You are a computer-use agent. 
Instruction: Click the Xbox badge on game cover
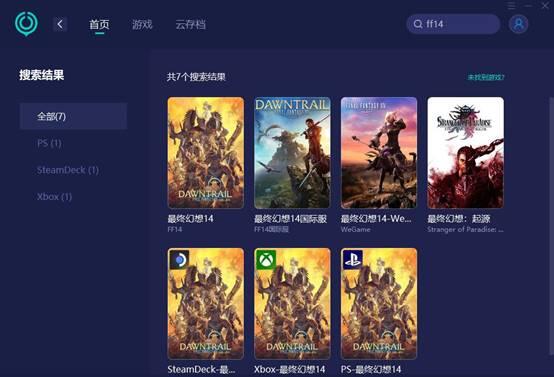pos(265,260)
